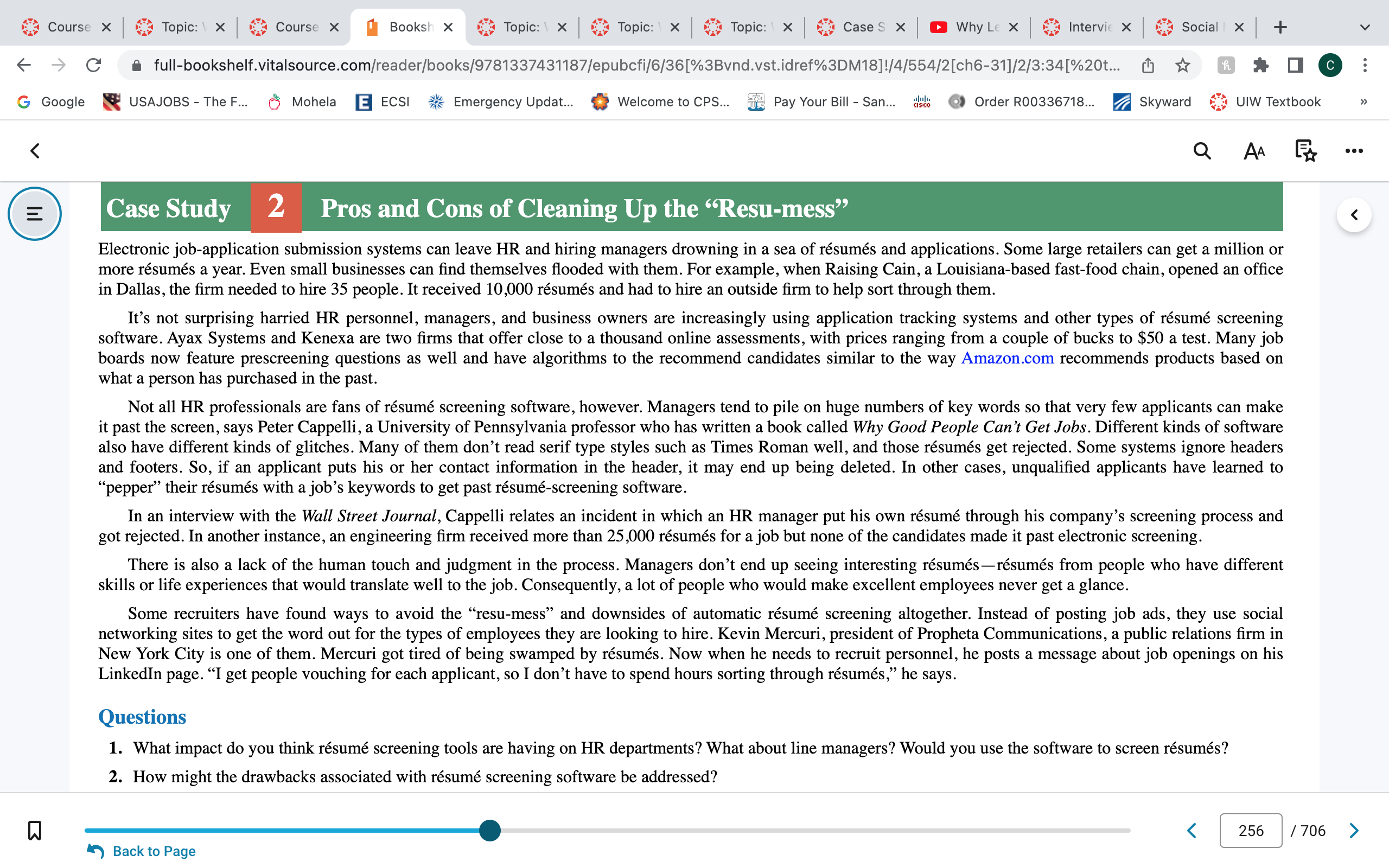Open the Cisco bookmark icon
This screenshot has height=868, width=1389.
[921, 101]
